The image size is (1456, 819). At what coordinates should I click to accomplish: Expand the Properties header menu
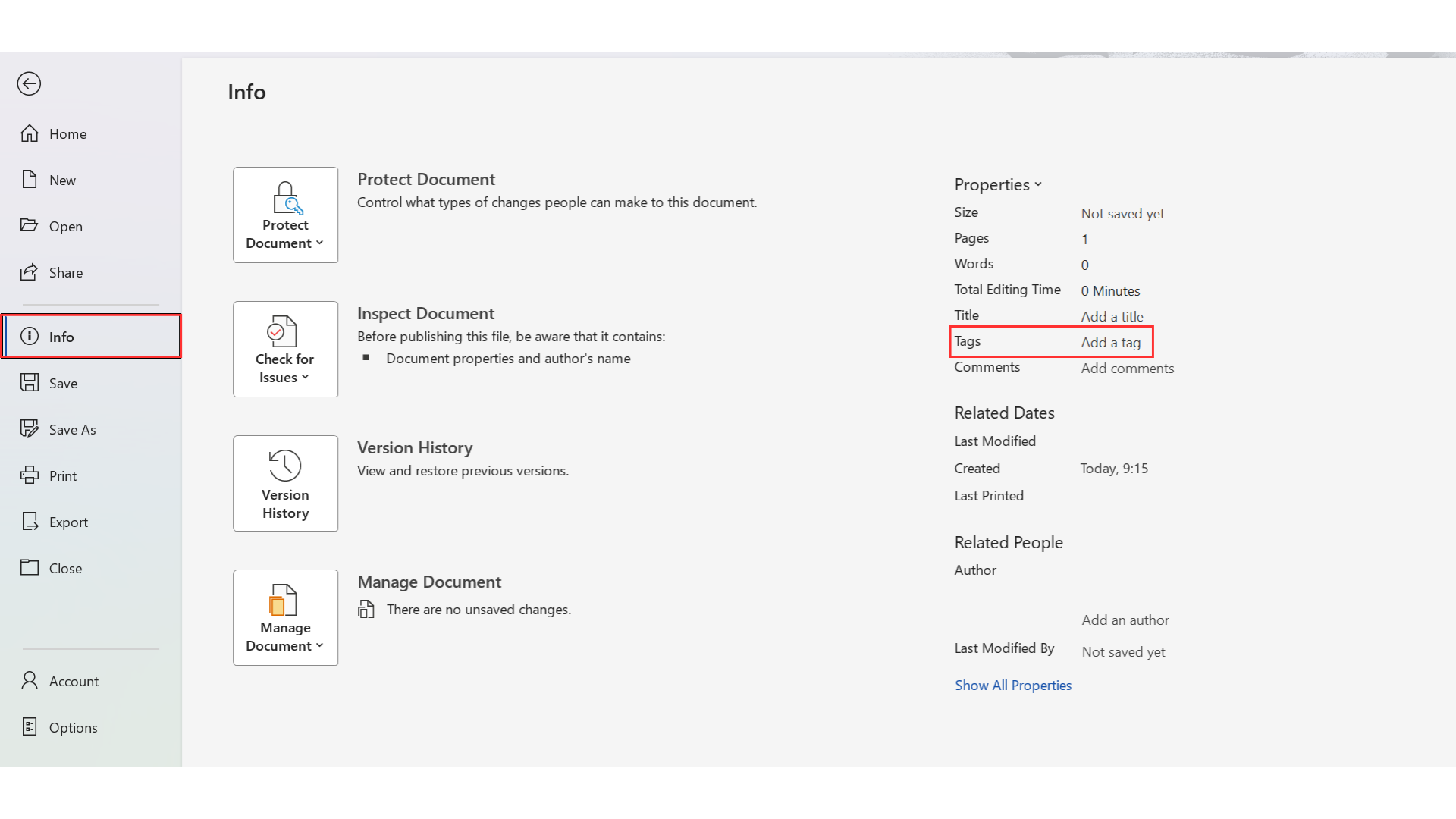[998, 184]
